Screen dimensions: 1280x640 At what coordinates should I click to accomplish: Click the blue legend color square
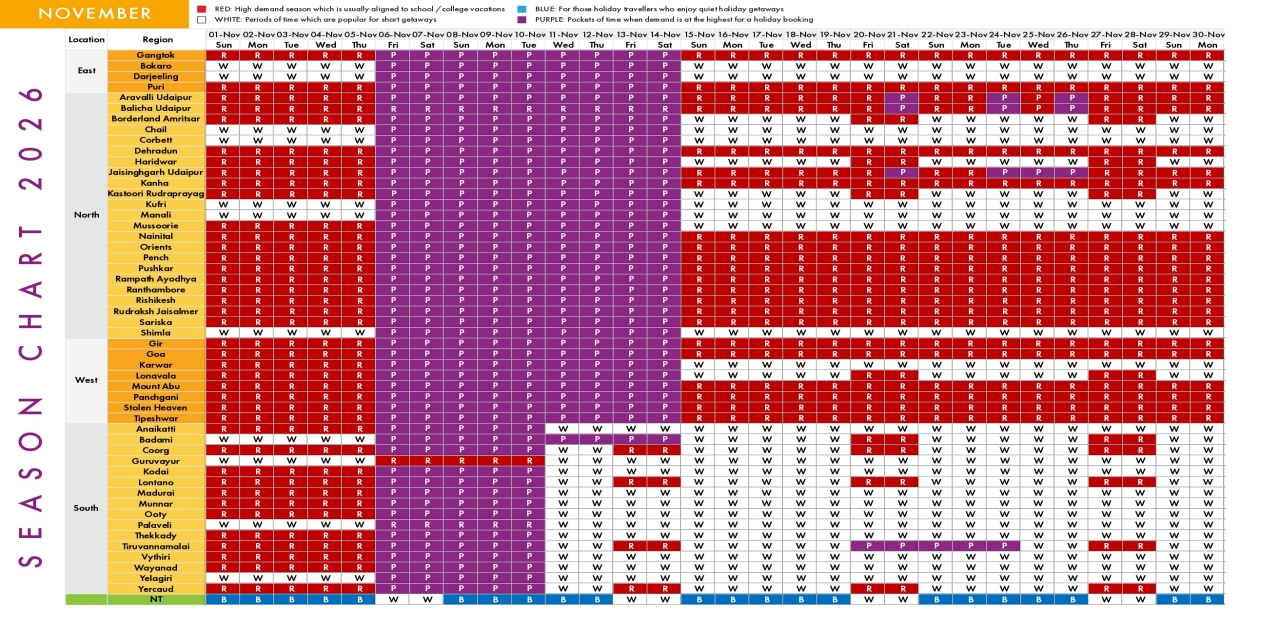pyautogui.click(x=523, y=8)
